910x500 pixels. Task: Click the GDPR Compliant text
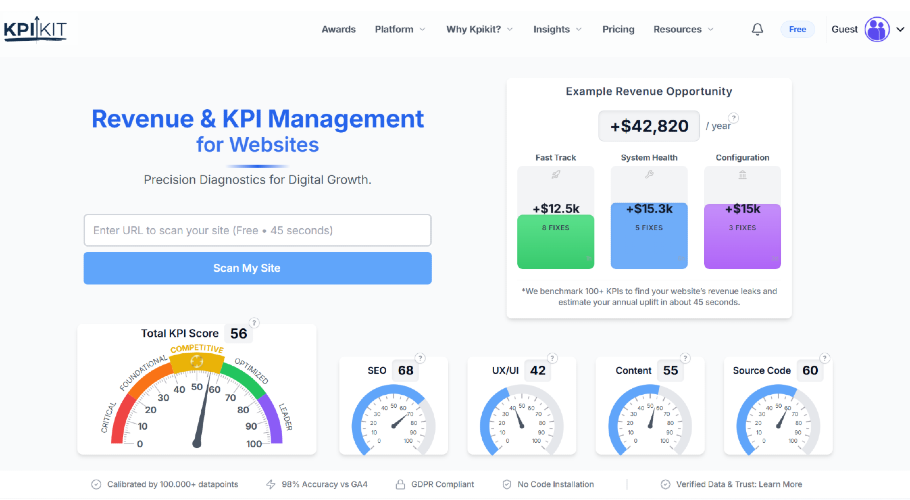[x=443, y=484]
